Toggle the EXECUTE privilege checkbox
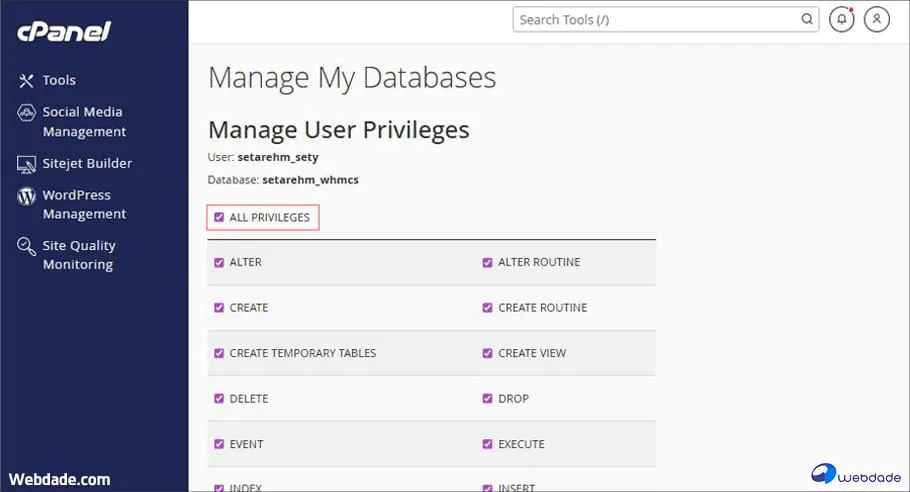Image resolution: width=910 pixels, height=492 pixels. point(488,444)
